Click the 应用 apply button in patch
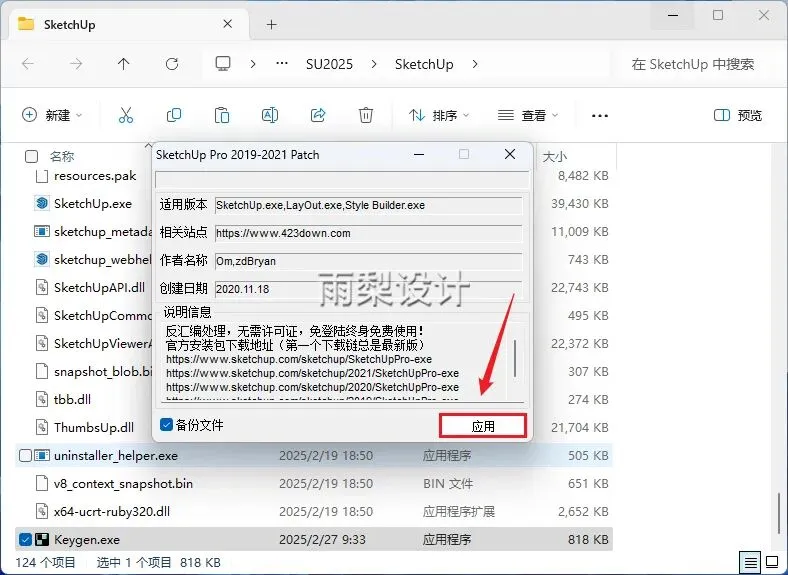This screenshot has width=788, height=575. click(x=483, y=426)
